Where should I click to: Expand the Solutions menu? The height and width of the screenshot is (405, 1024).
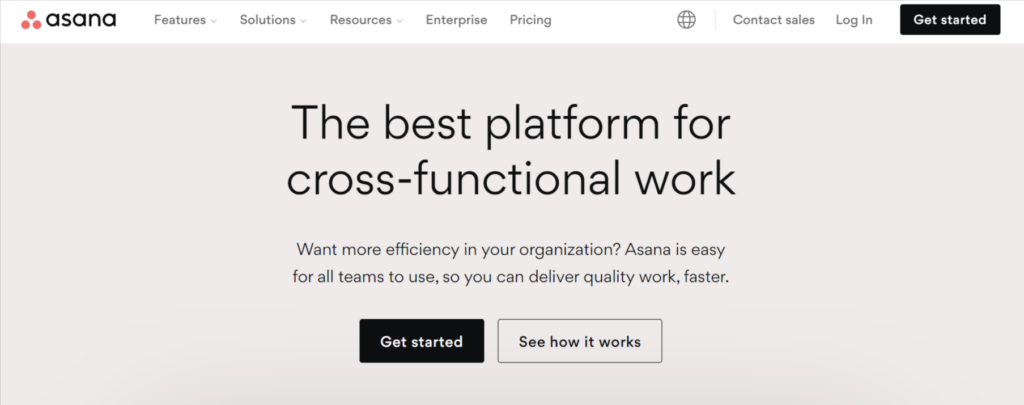[x=273, y=20]
